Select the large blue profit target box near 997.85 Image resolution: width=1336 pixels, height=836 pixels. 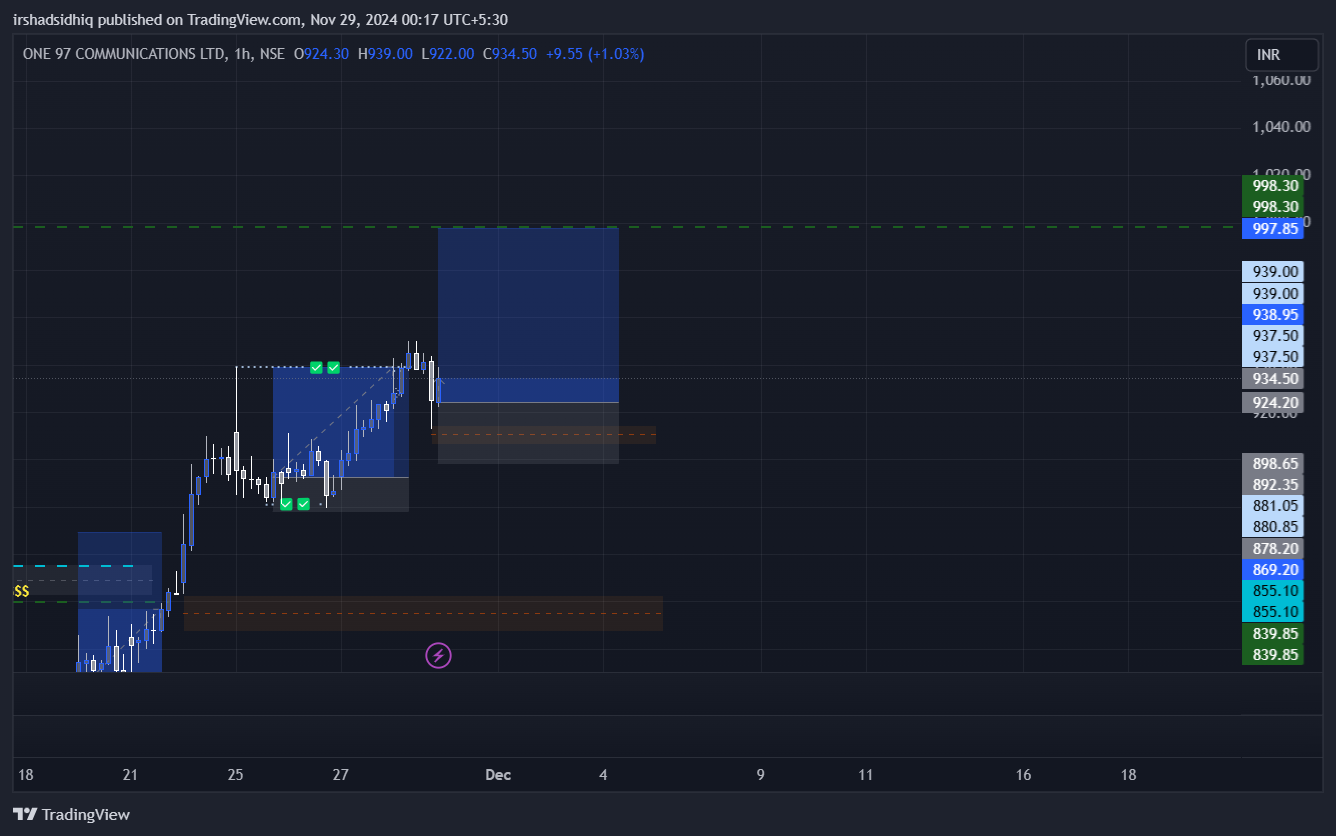tap(528, 315)
